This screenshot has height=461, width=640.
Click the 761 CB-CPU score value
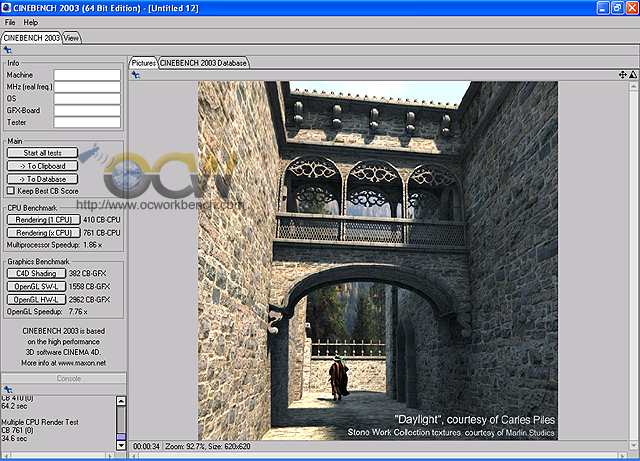coord(102,233)
